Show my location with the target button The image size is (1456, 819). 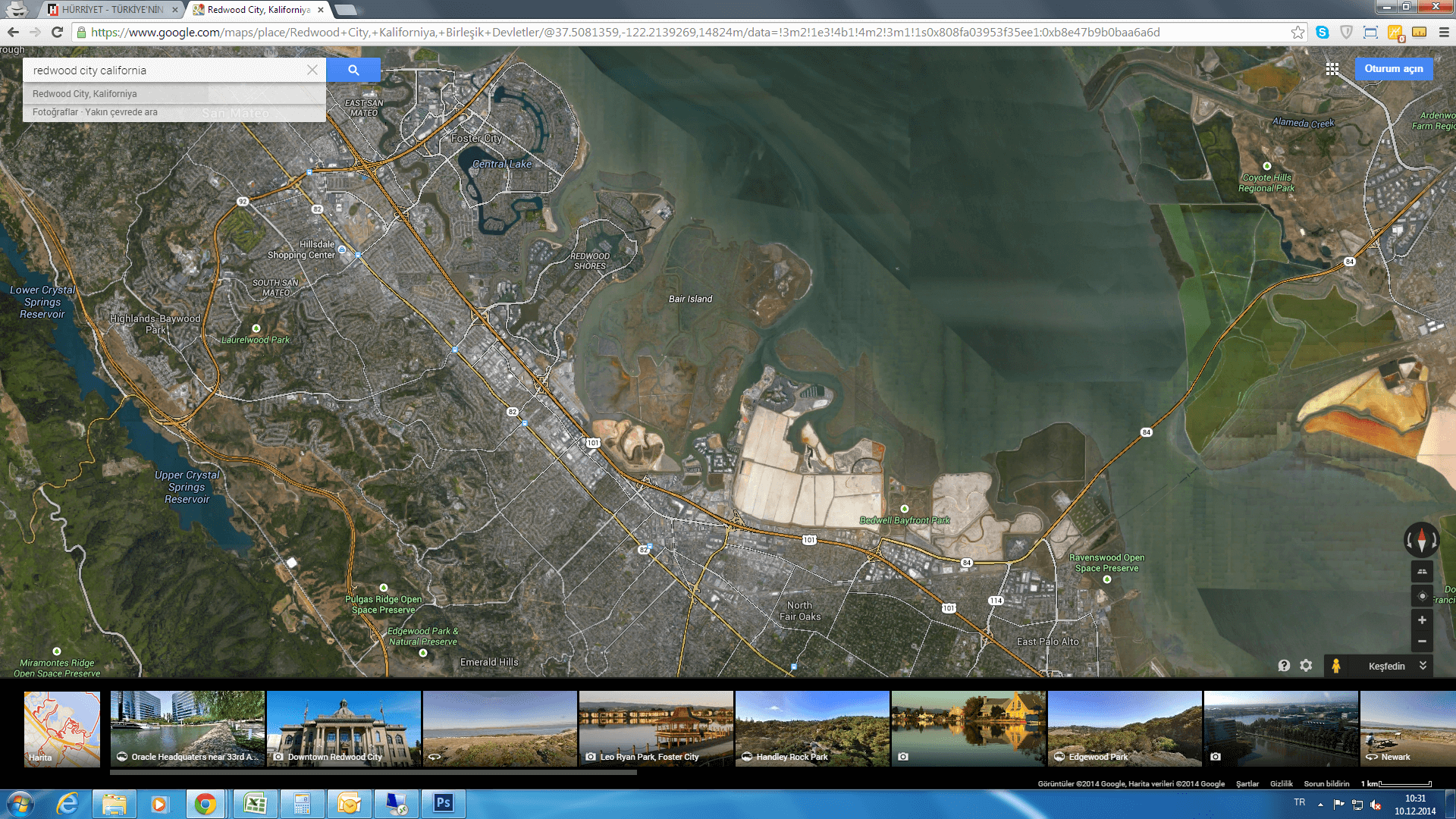click(x=1422, y=596)
